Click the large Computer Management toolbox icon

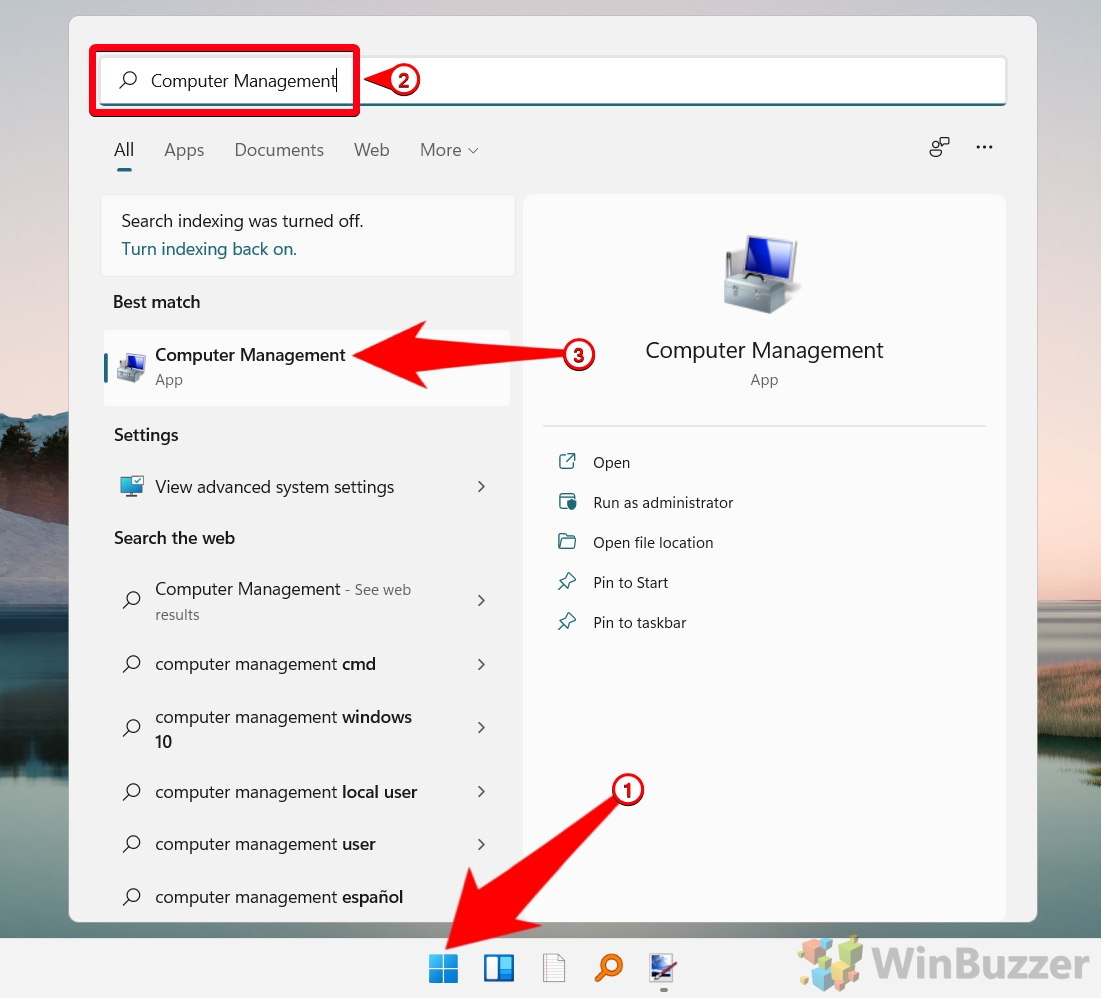coord(763,274)
